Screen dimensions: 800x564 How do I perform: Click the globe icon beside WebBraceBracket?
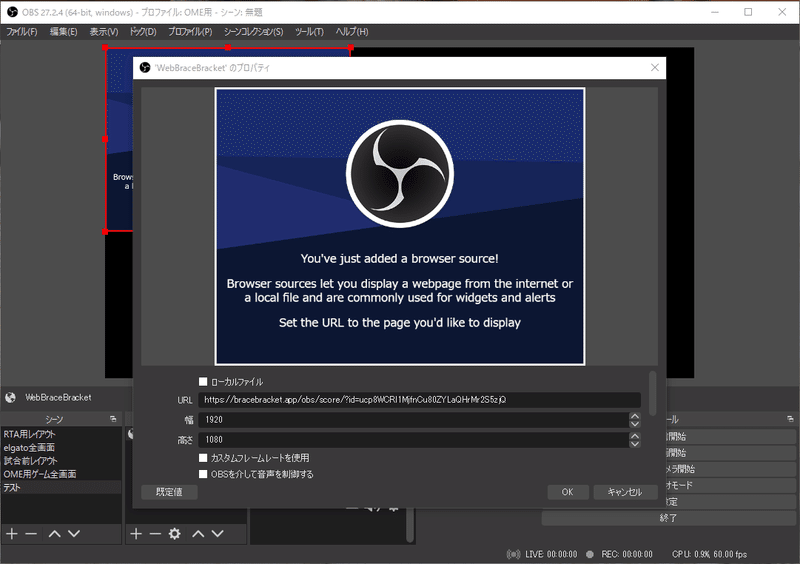[11, 398]
